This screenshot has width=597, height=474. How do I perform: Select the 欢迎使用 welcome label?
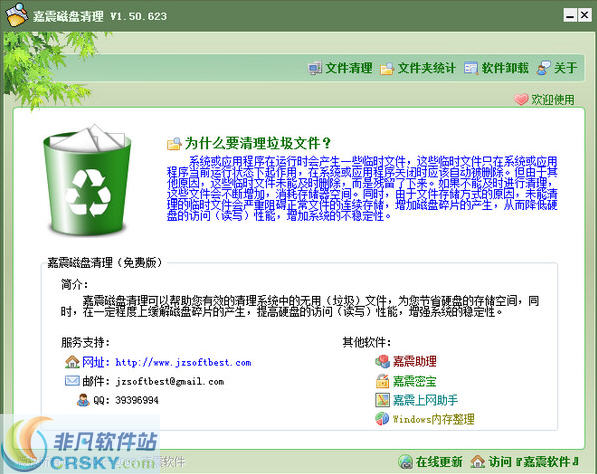coord(553,100)
